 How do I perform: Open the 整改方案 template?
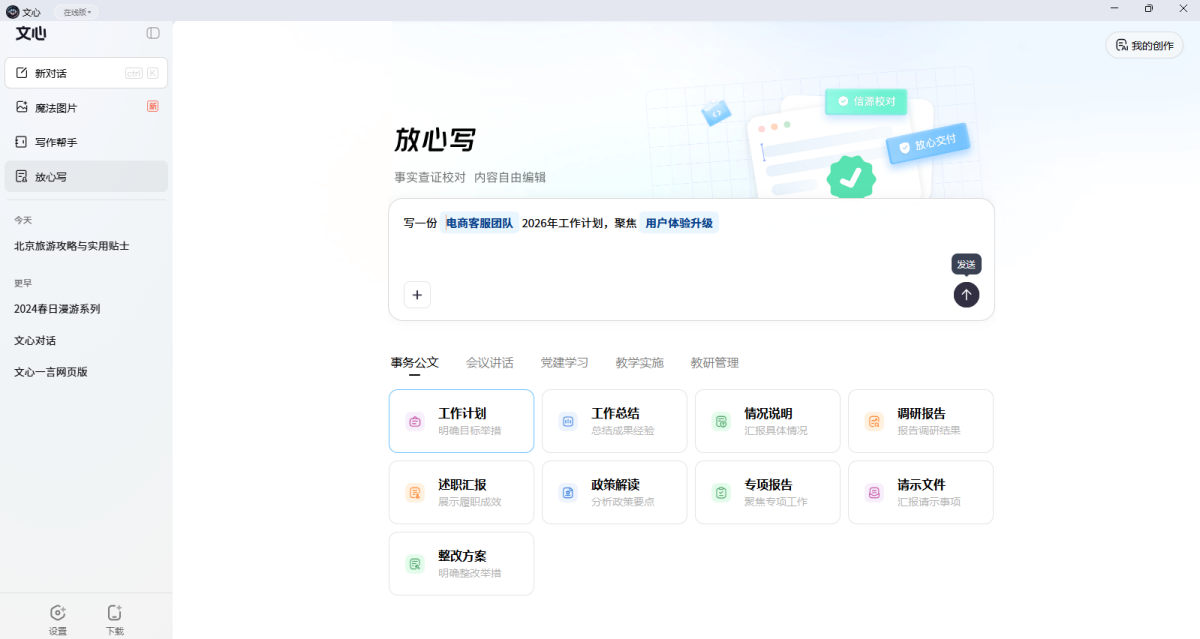click(461, 563)
